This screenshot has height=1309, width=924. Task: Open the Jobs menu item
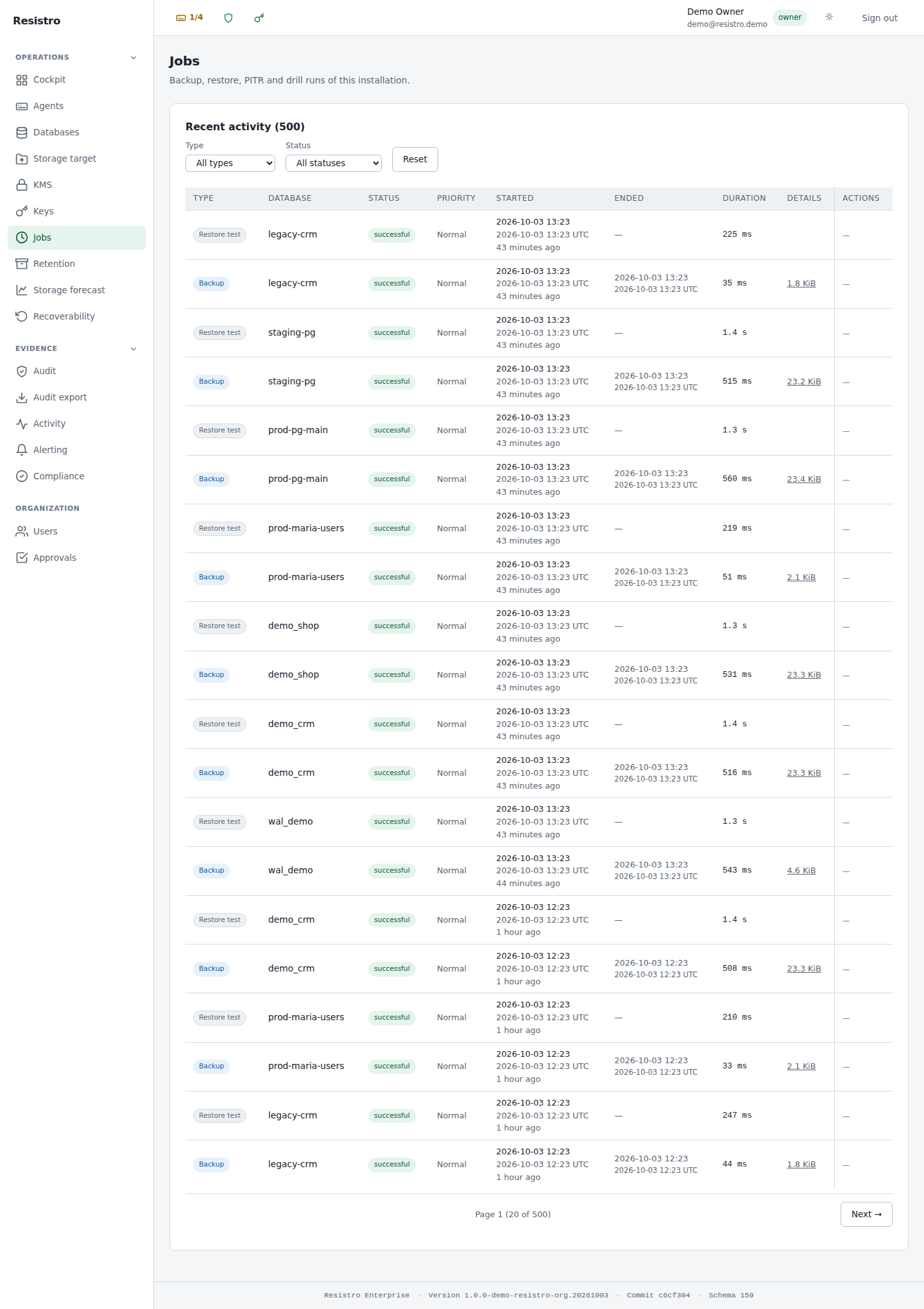coord(77,238)
